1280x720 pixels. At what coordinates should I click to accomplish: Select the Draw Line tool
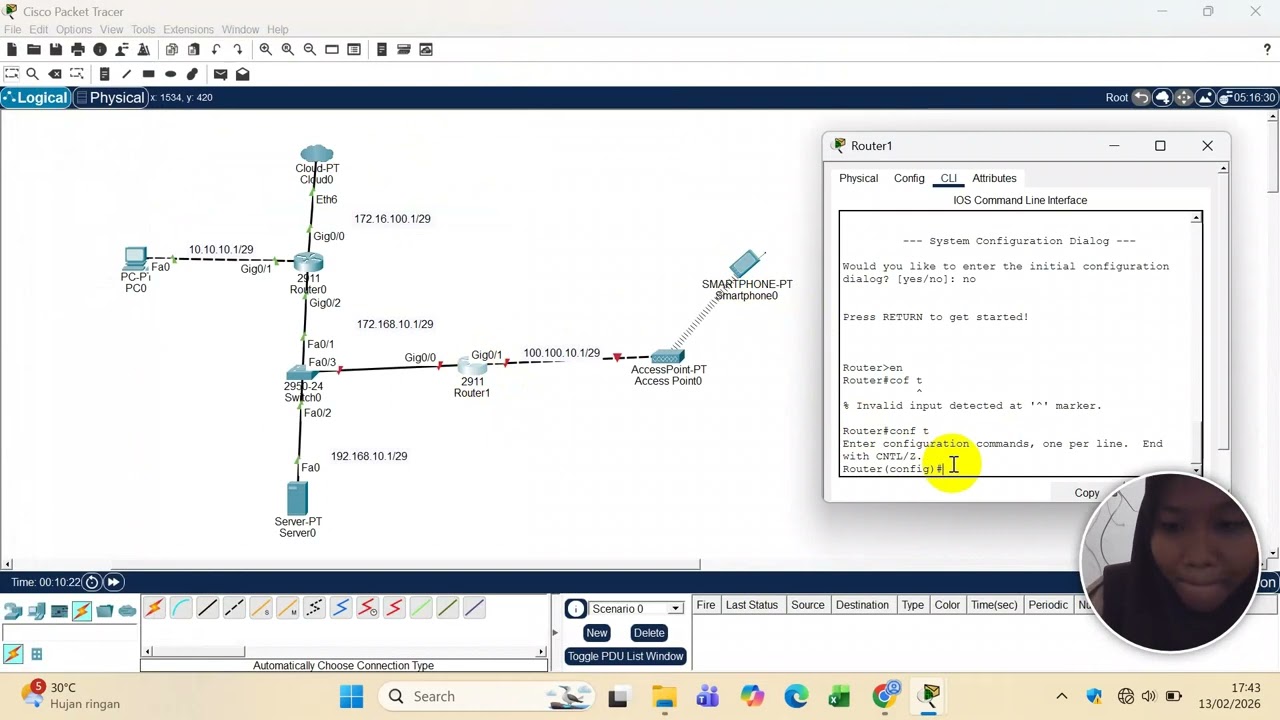tap(126, 74)
